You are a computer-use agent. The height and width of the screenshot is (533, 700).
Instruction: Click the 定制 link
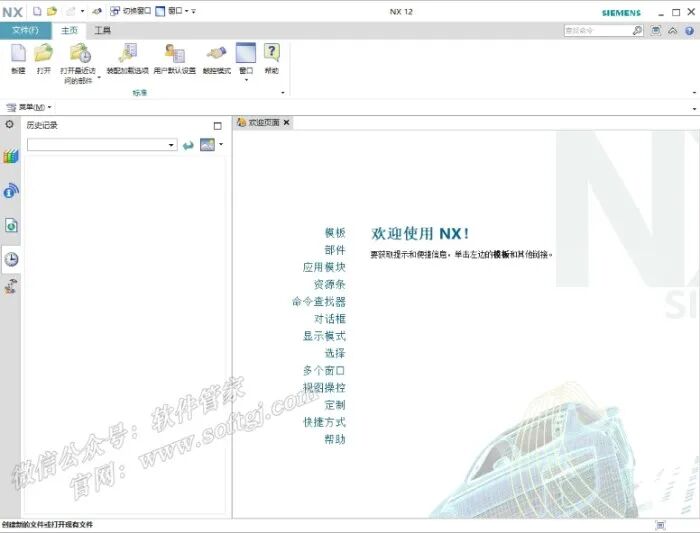335,405
